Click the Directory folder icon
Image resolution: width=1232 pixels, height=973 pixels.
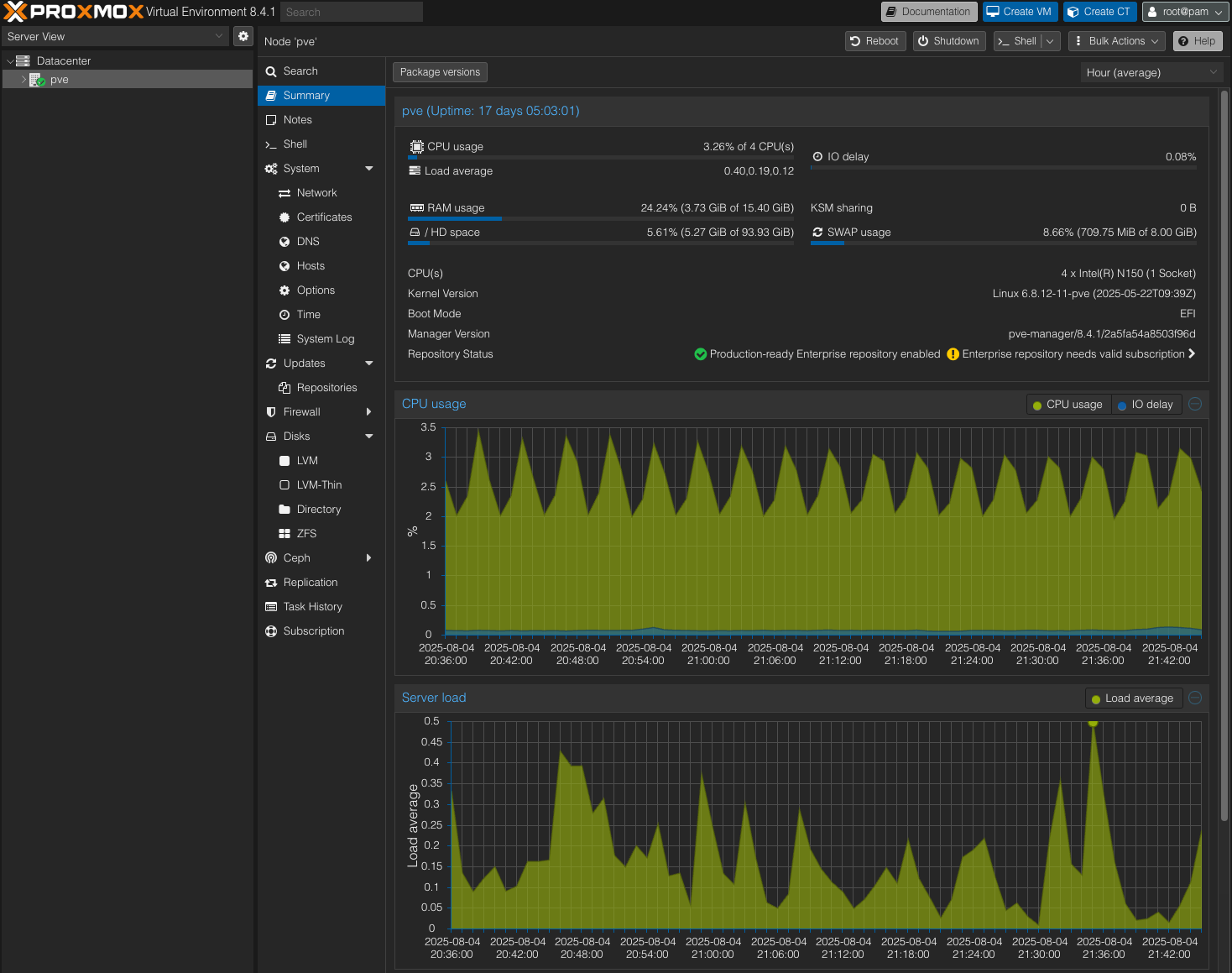[x=285, y=510]
